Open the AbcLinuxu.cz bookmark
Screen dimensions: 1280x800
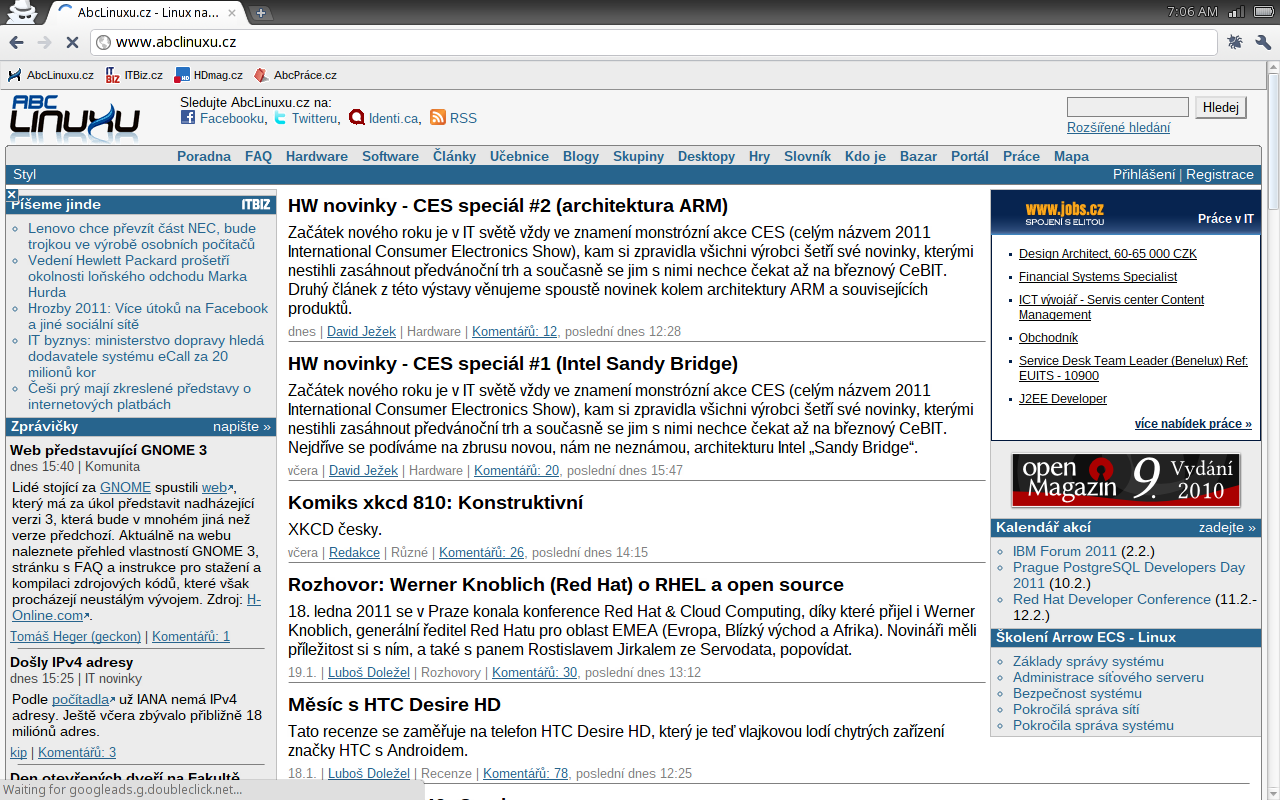click(51, 75)
